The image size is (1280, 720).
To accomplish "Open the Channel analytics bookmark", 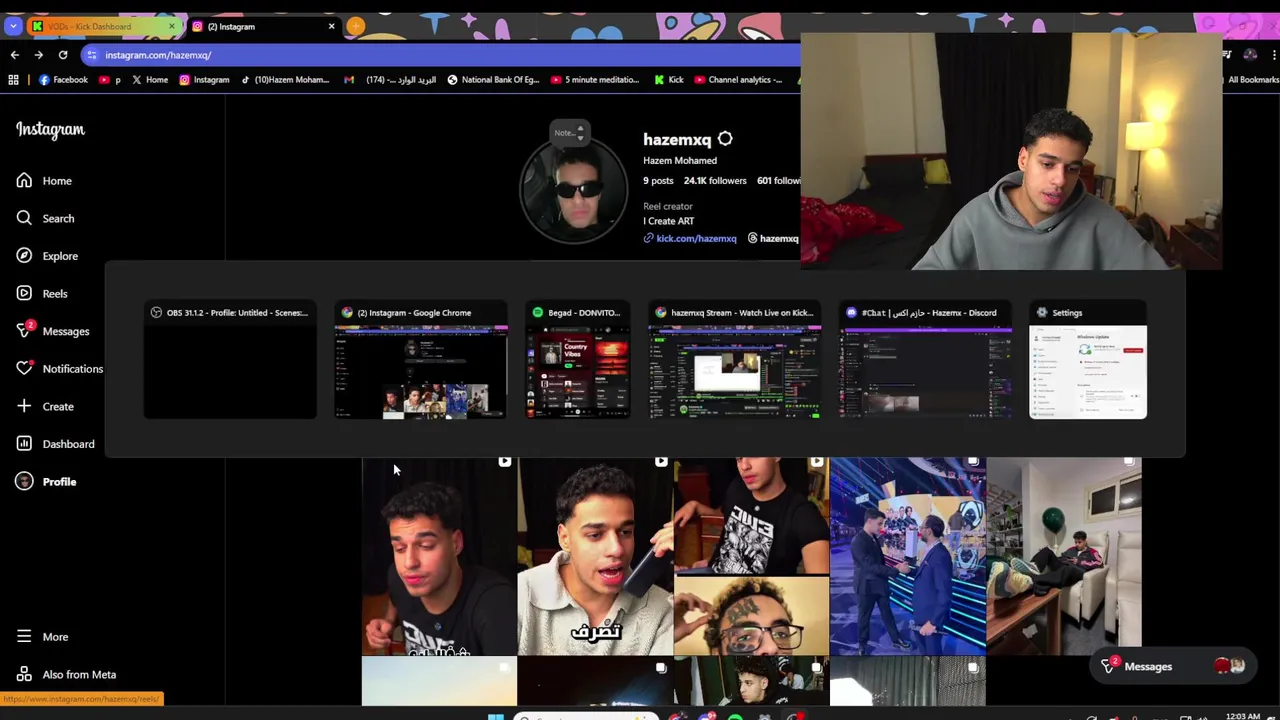I will 738,80.
